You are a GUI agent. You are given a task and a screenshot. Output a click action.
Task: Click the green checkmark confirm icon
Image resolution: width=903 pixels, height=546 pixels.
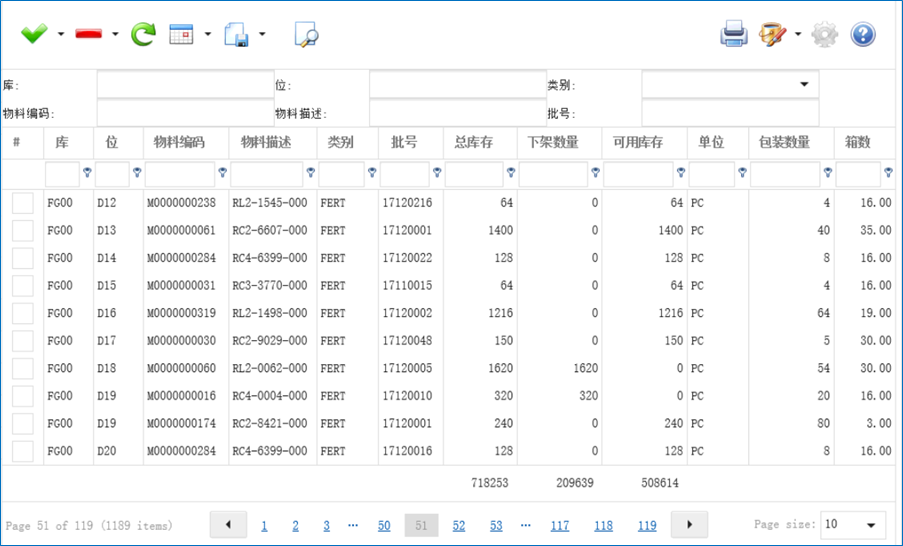tap(34, 34)
